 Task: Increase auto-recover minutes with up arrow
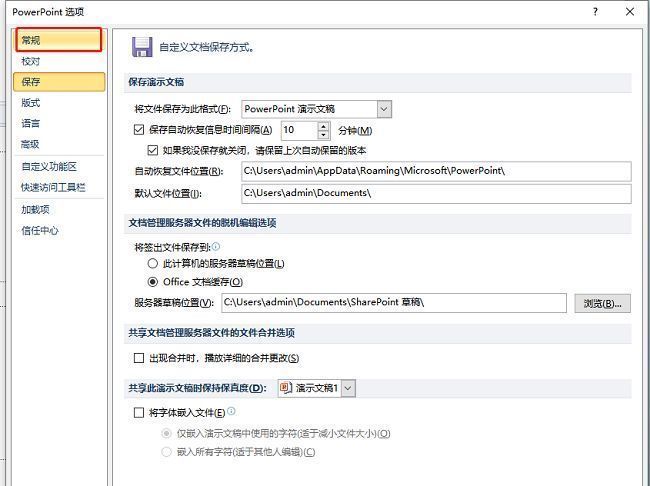[323, 126]
